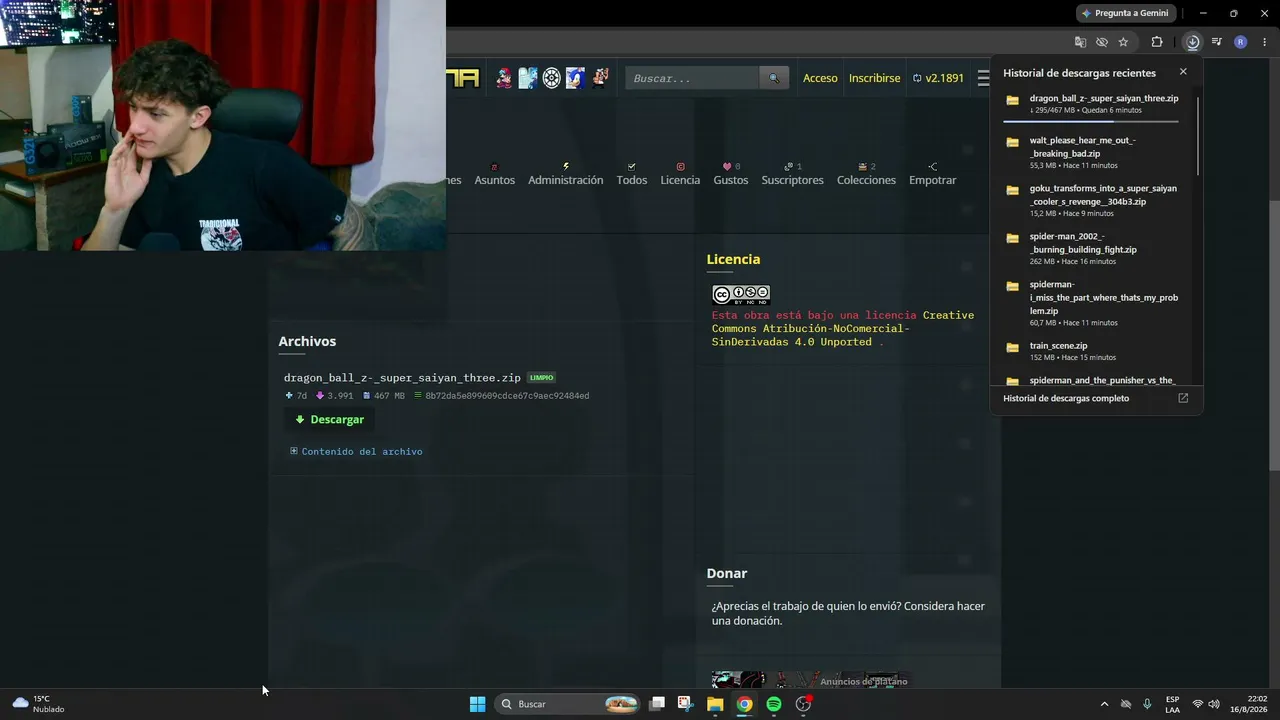
Task: Open the ESP LAA language selector
Action: [1172, 704]
